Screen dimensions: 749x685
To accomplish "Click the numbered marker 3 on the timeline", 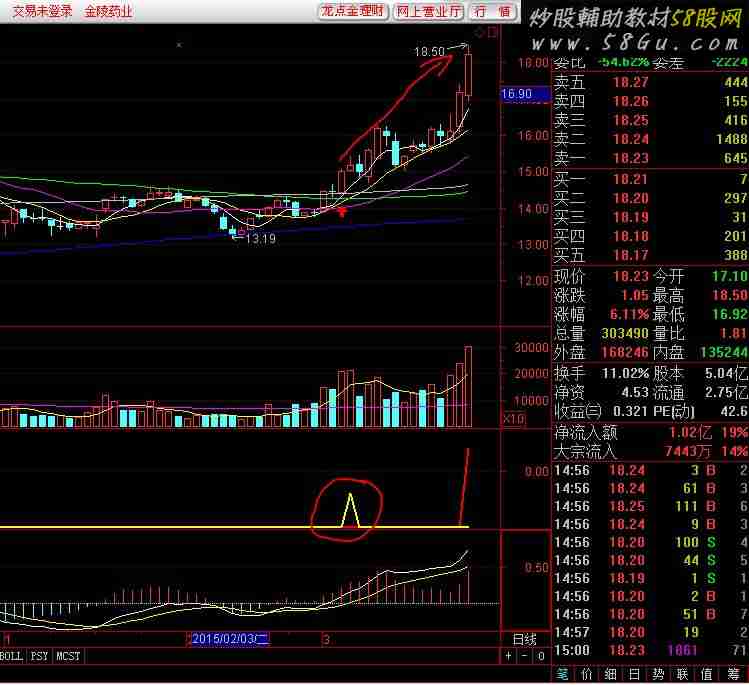I will pos(326,639).
